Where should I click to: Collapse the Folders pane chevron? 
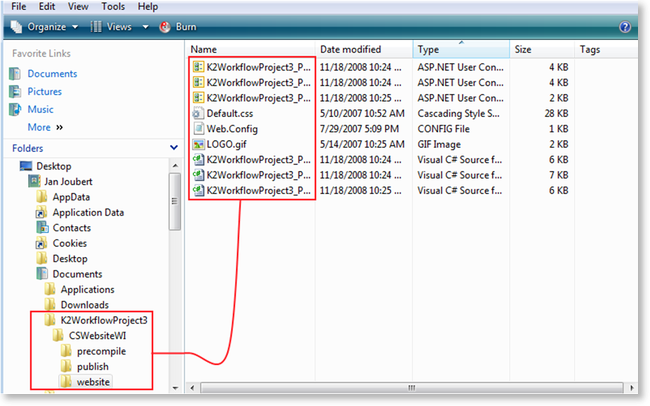(x=174, y=148)
